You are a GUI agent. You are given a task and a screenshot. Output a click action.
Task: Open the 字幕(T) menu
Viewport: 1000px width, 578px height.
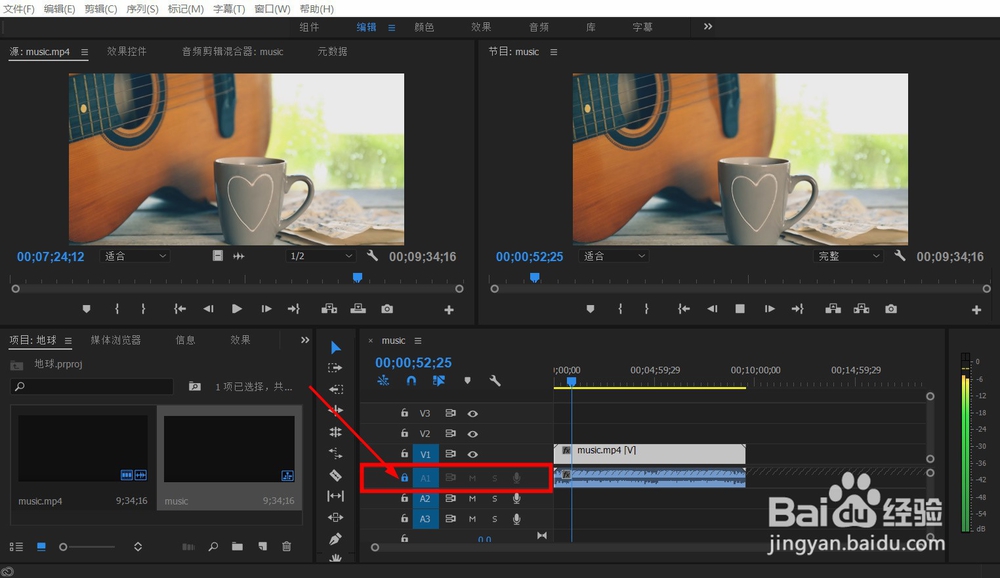[229, 9]
